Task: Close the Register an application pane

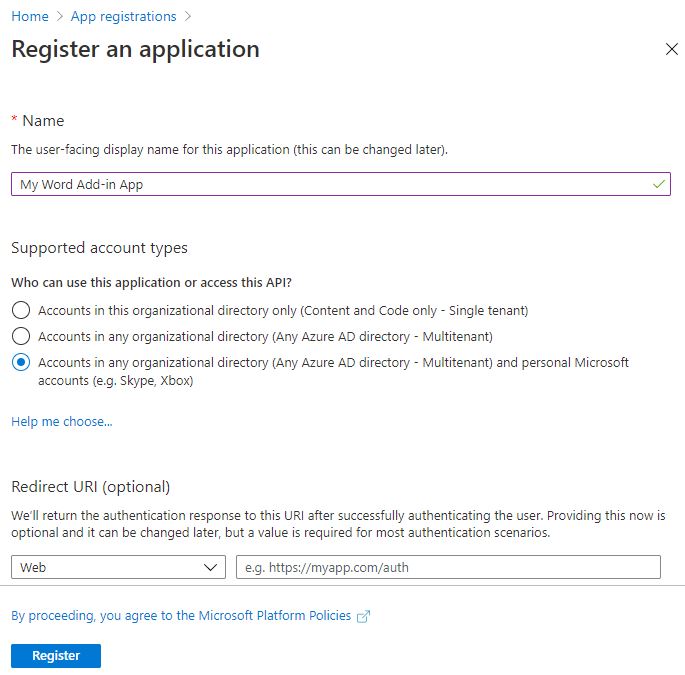Action: [x=671, y=49]
